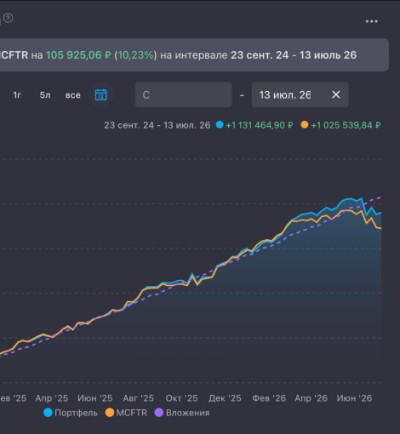Clear the end date with the X icon
This screenshot has width=400, height=434.
tap(336, 95)
